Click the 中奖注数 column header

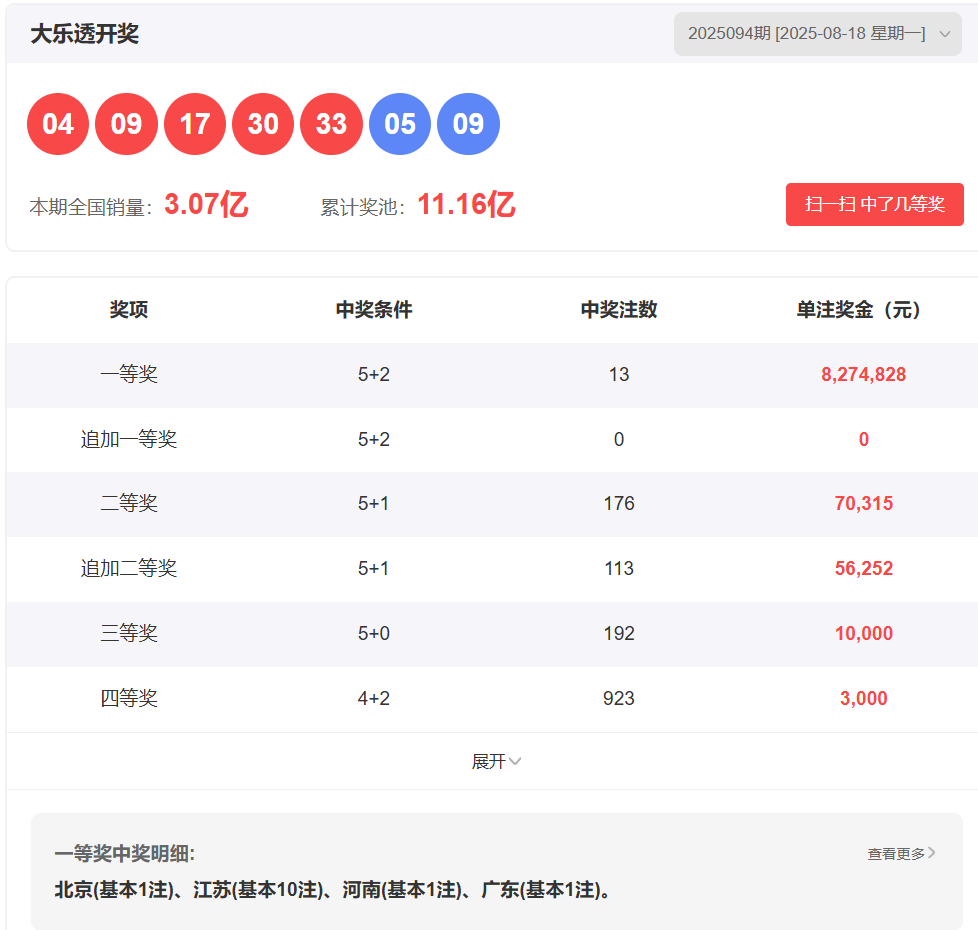[x=619, y=310]
